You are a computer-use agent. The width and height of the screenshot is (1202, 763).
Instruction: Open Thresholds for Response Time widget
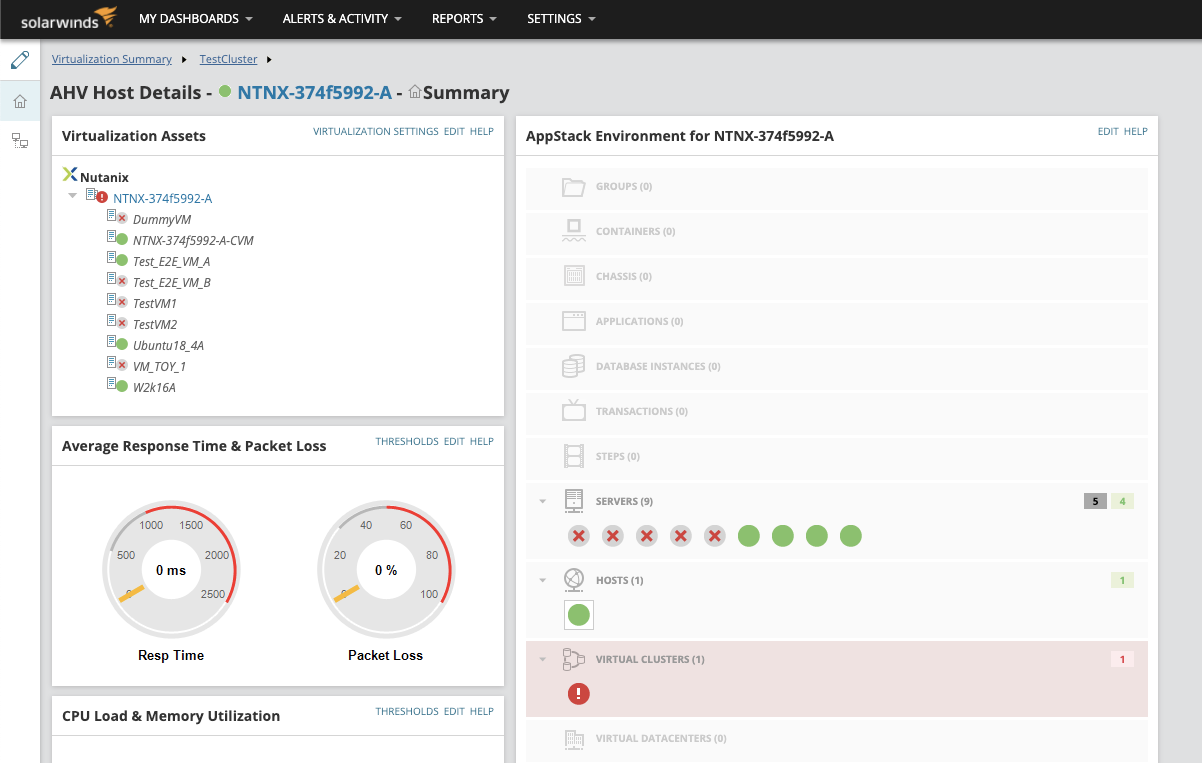point(407,441)
